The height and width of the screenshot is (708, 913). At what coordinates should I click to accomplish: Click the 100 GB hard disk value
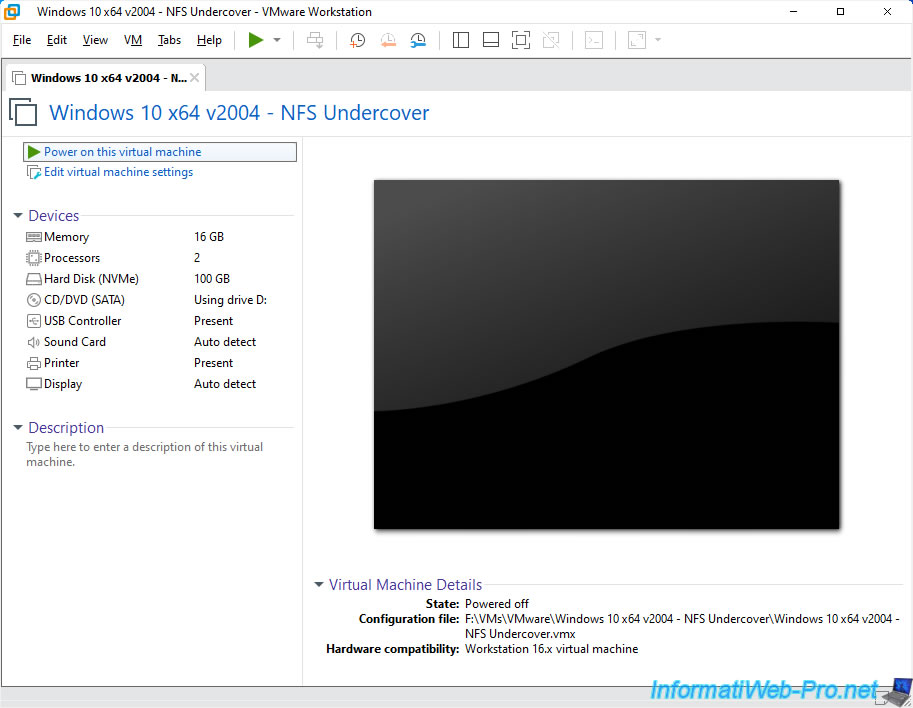click(x=212, y=279)
